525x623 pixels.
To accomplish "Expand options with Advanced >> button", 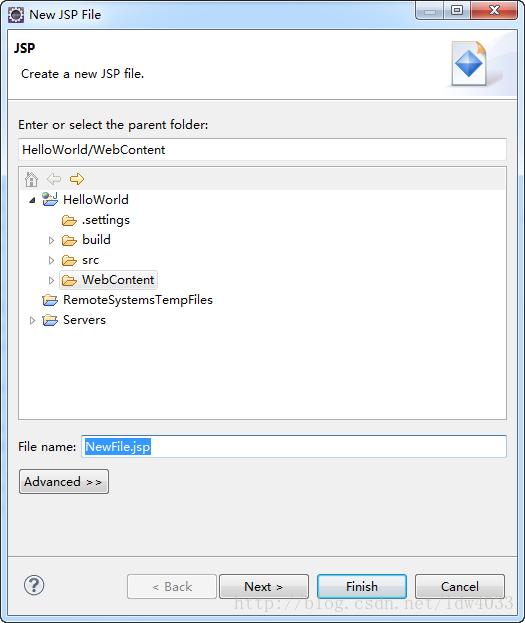I will 64,482.
